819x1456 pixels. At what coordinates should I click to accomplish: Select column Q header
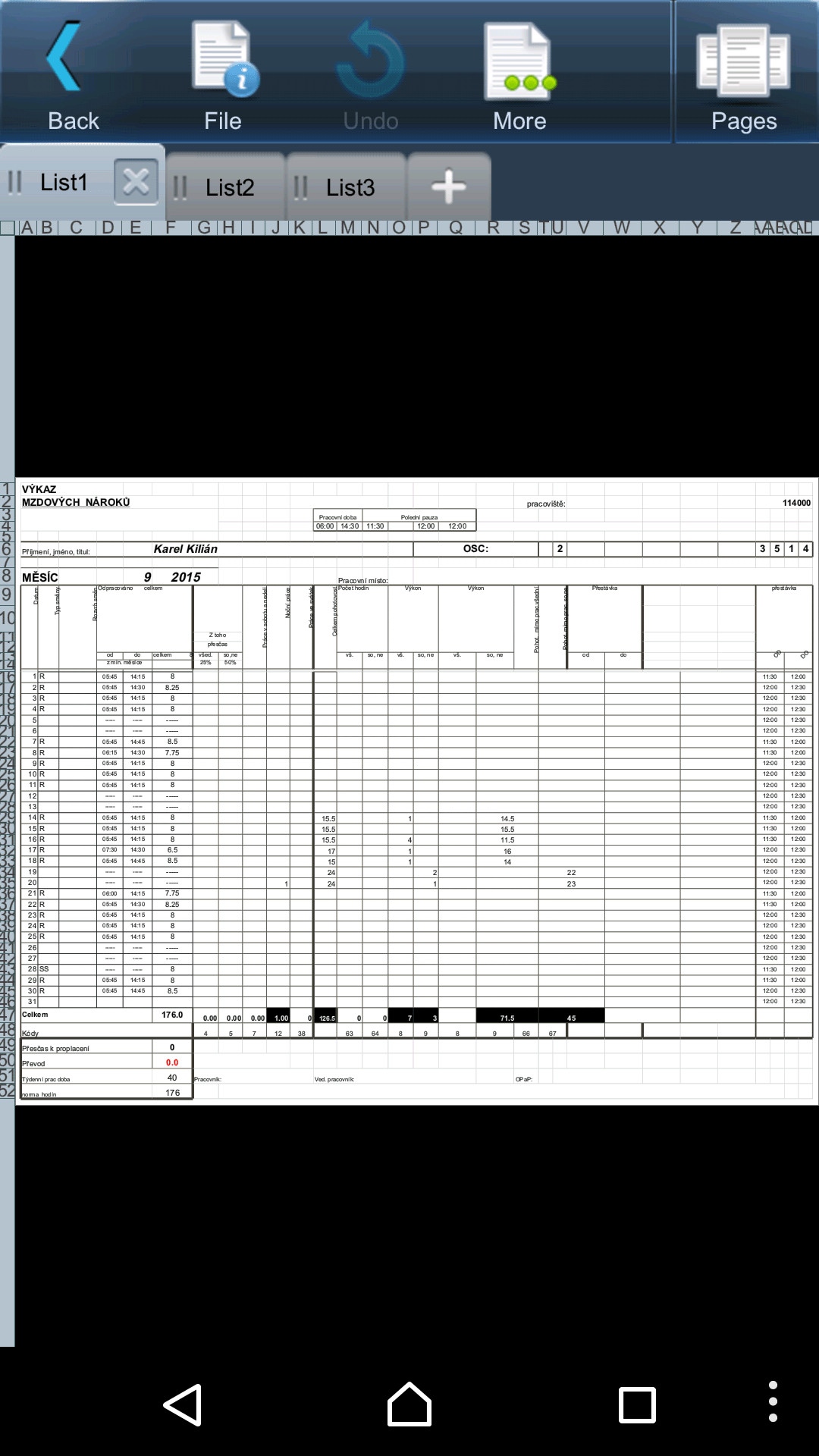coord(456,227)
